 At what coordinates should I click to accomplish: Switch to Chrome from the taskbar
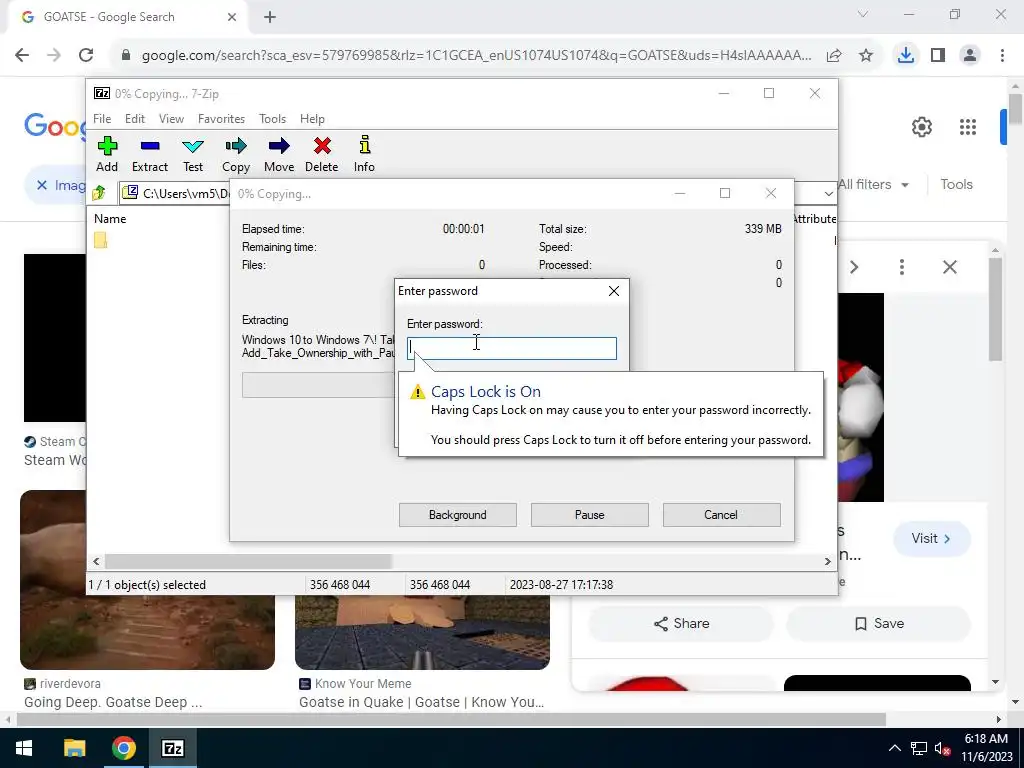click(x=123, y=748)
